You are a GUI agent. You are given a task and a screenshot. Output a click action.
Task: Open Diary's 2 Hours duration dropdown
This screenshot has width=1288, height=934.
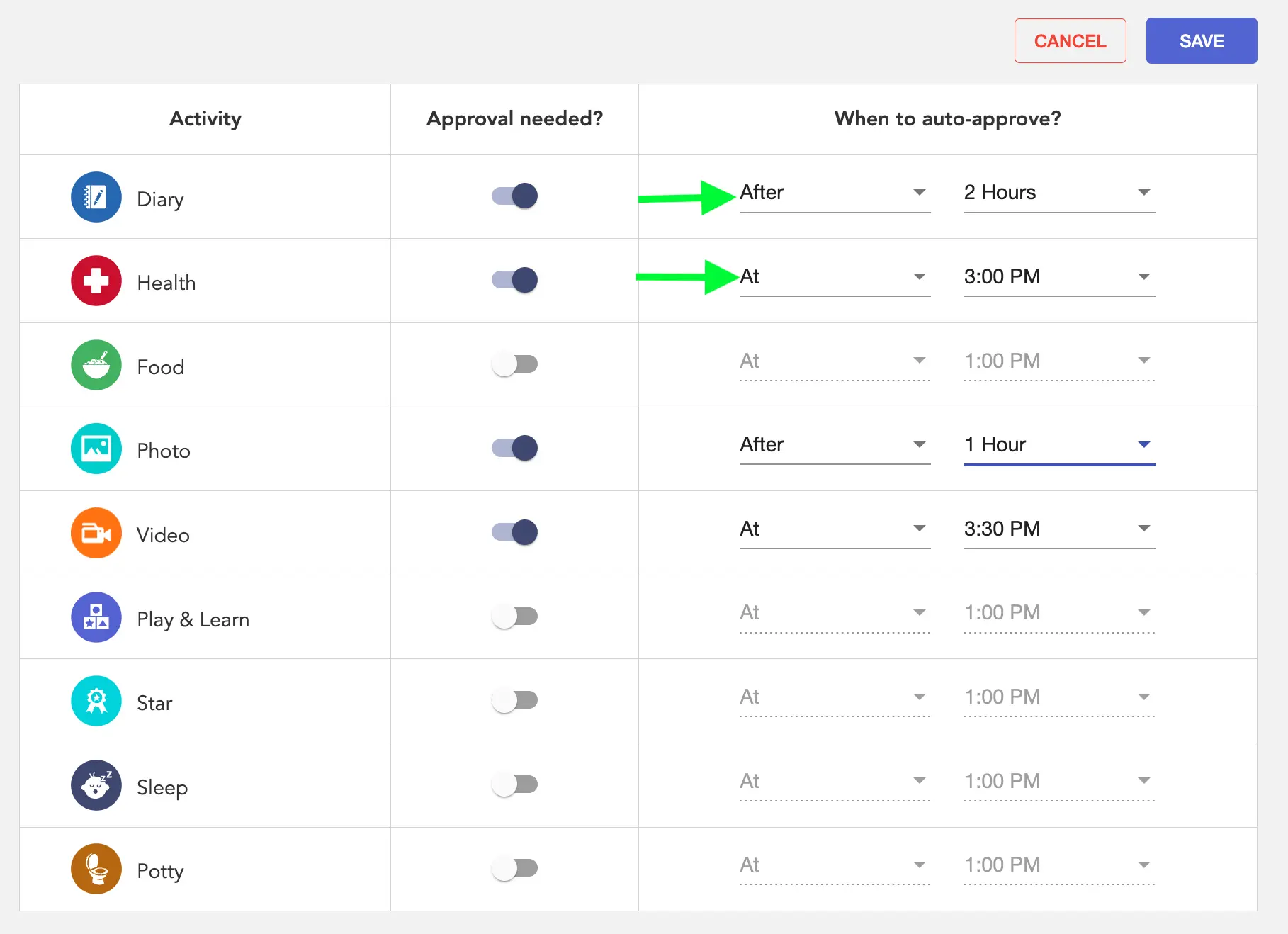tap(1059, 193)
